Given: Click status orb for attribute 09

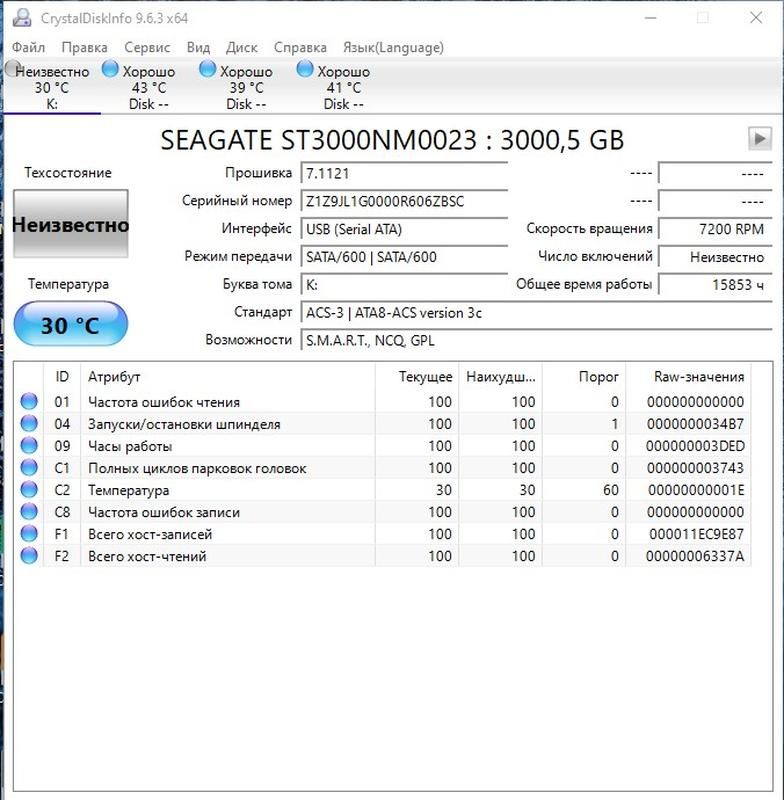Looking at the screenshot, I should tap(29, 445).
